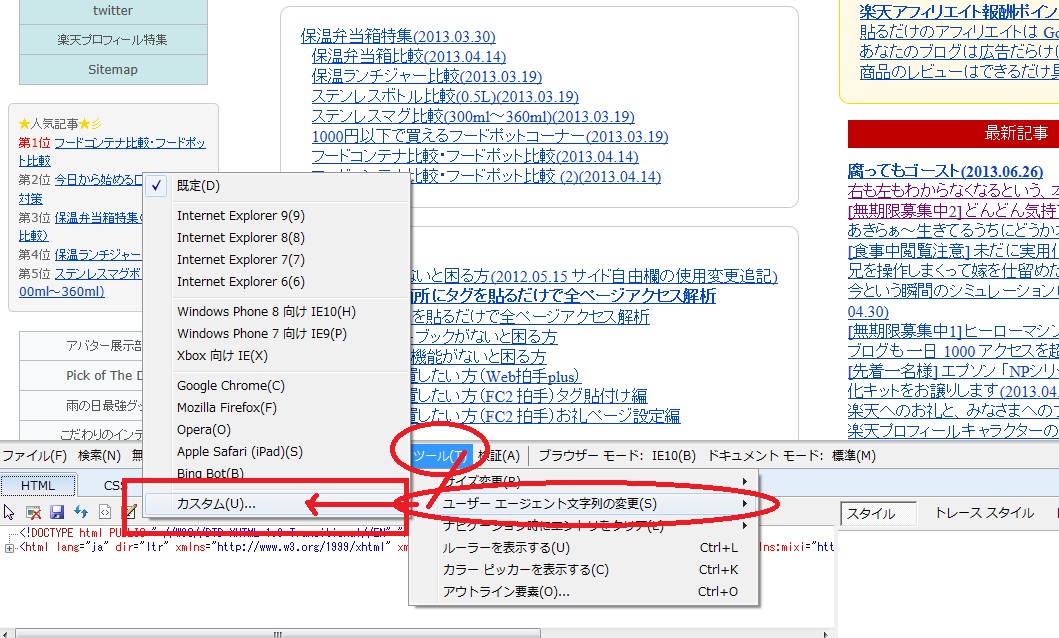
Task: Click the element source view icon
Action: [105, 512]
